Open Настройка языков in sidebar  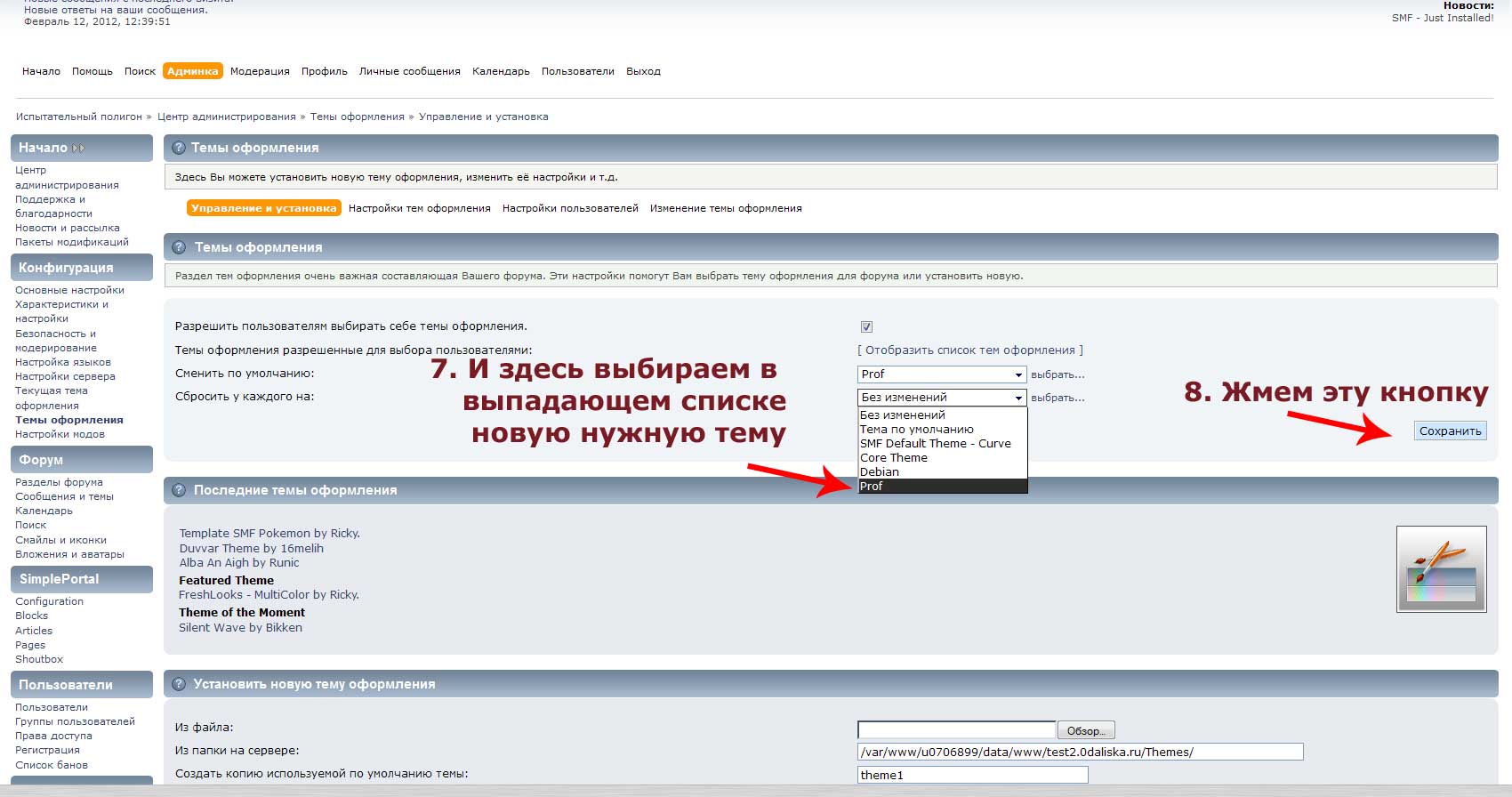[x=63, y=363]
